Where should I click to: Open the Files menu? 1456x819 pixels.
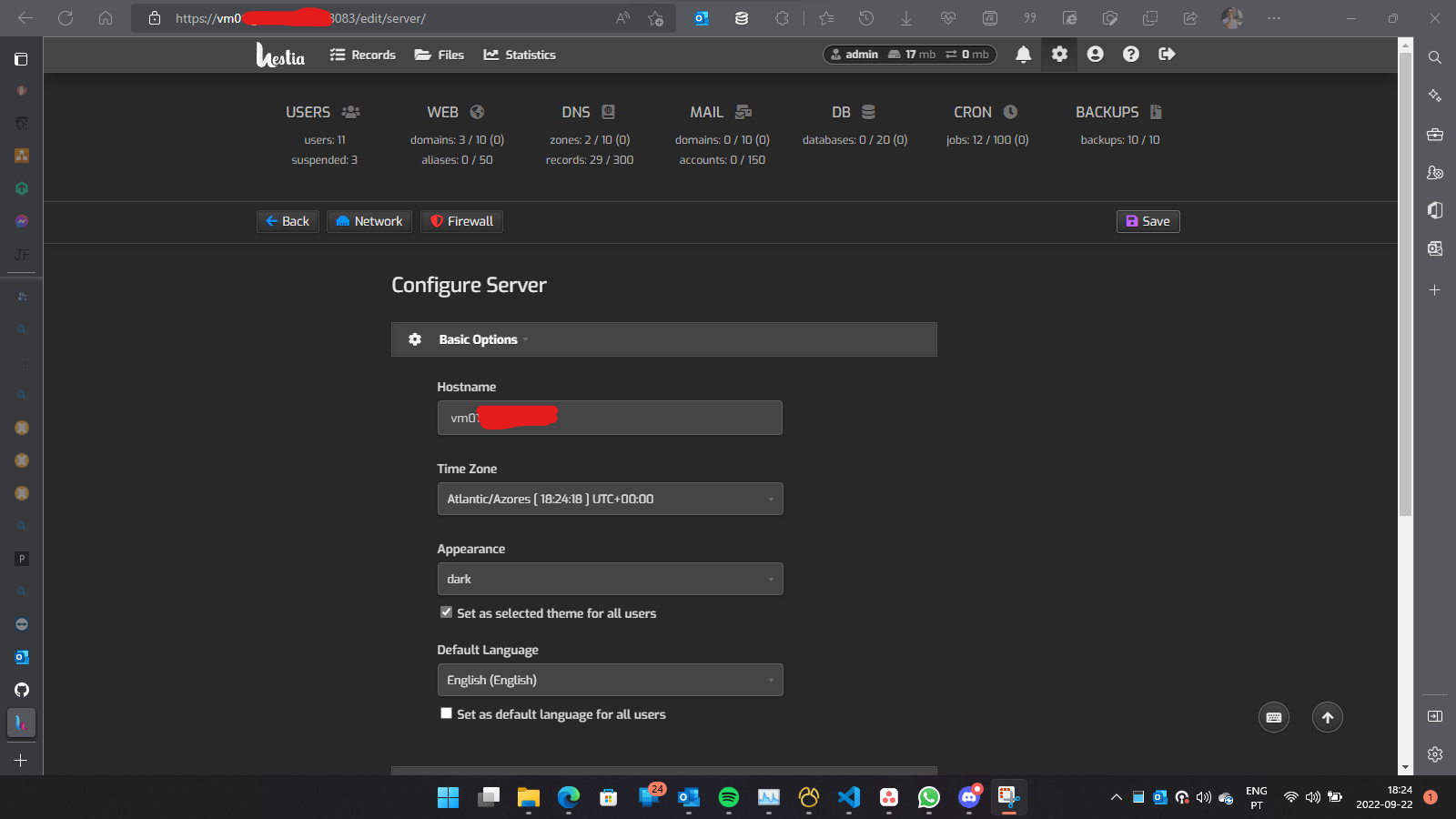[x=440, y=55]
